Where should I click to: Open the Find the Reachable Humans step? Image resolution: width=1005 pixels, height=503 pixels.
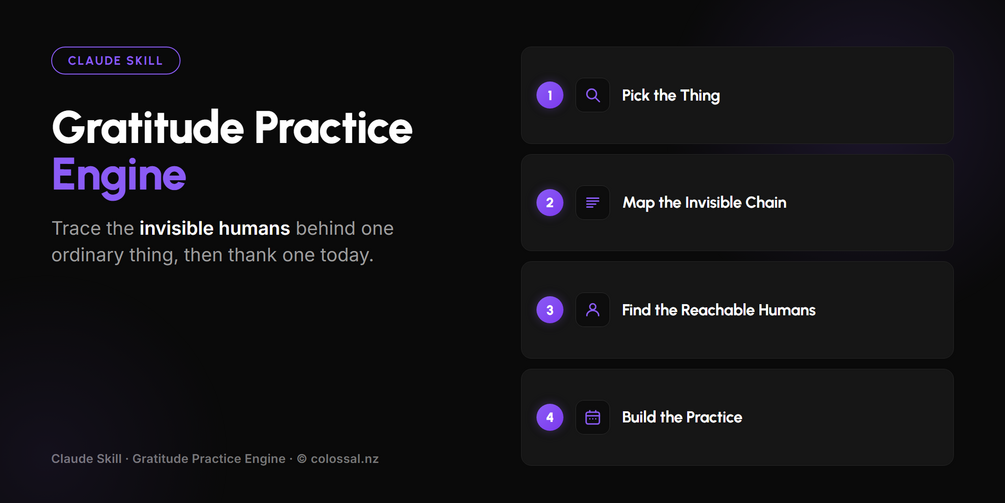tap(737, 310)
